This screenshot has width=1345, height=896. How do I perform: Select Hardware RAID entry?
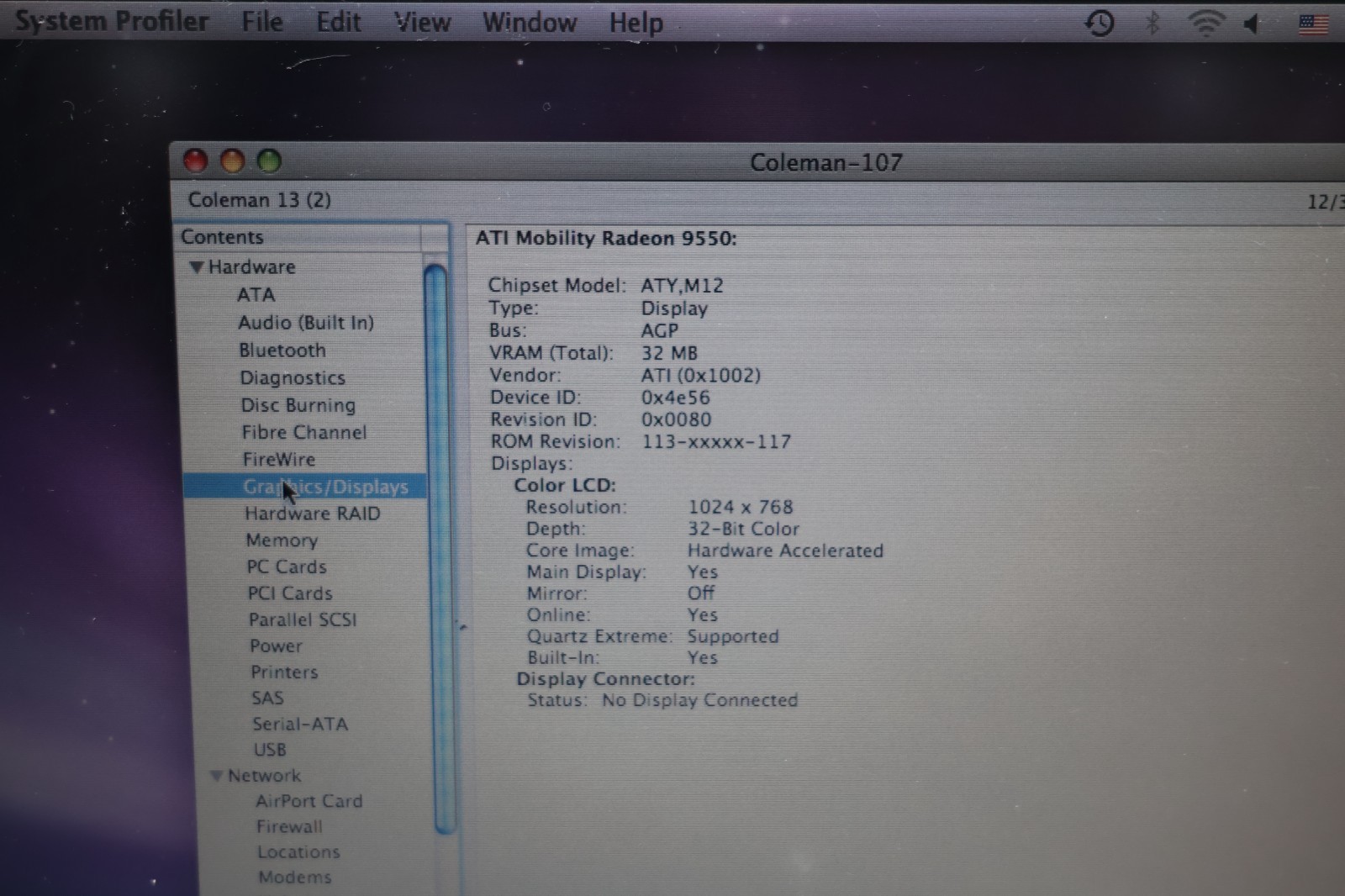pyautogui.click(x=313, y=514)
